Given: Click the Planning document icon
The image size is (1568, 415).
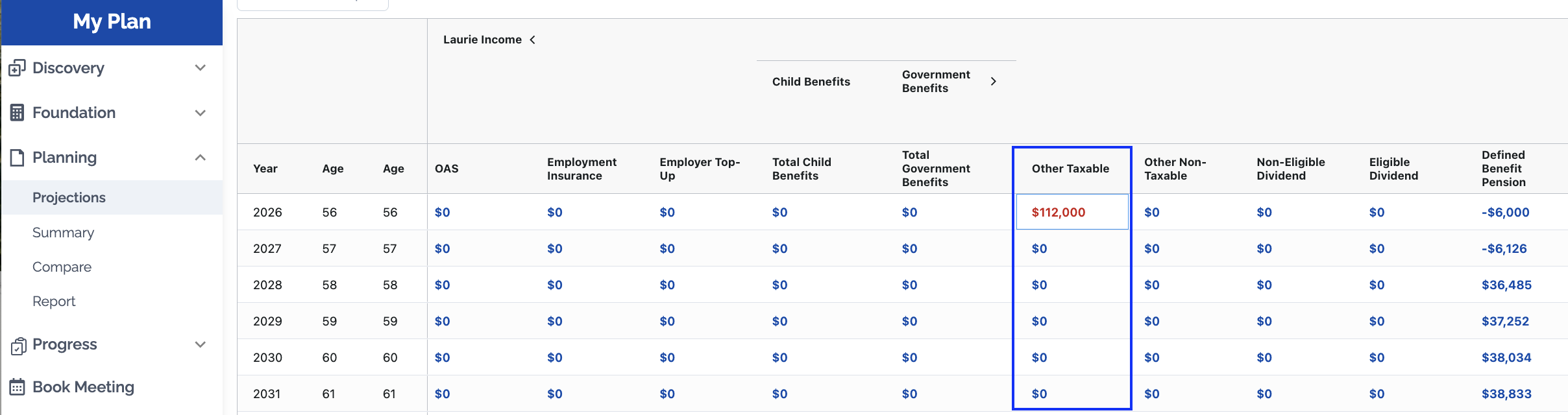Looking at the screenshot, I should 17,158.
